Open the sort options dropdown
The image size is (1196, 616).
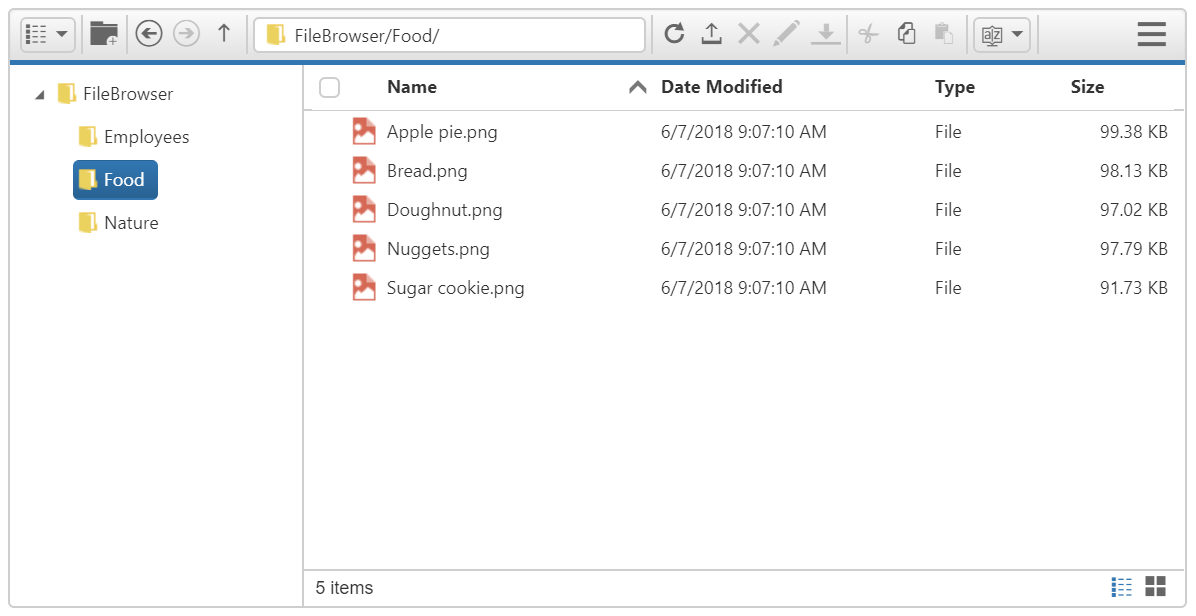click(x=1001, y=33)
